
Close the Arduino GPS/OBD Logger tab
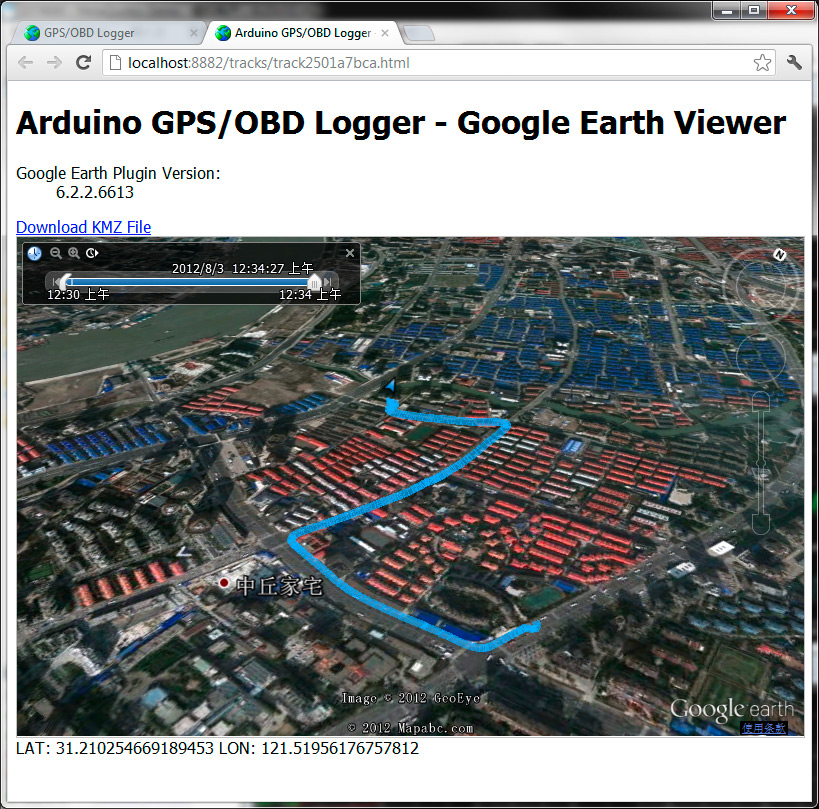coord(385,33)
